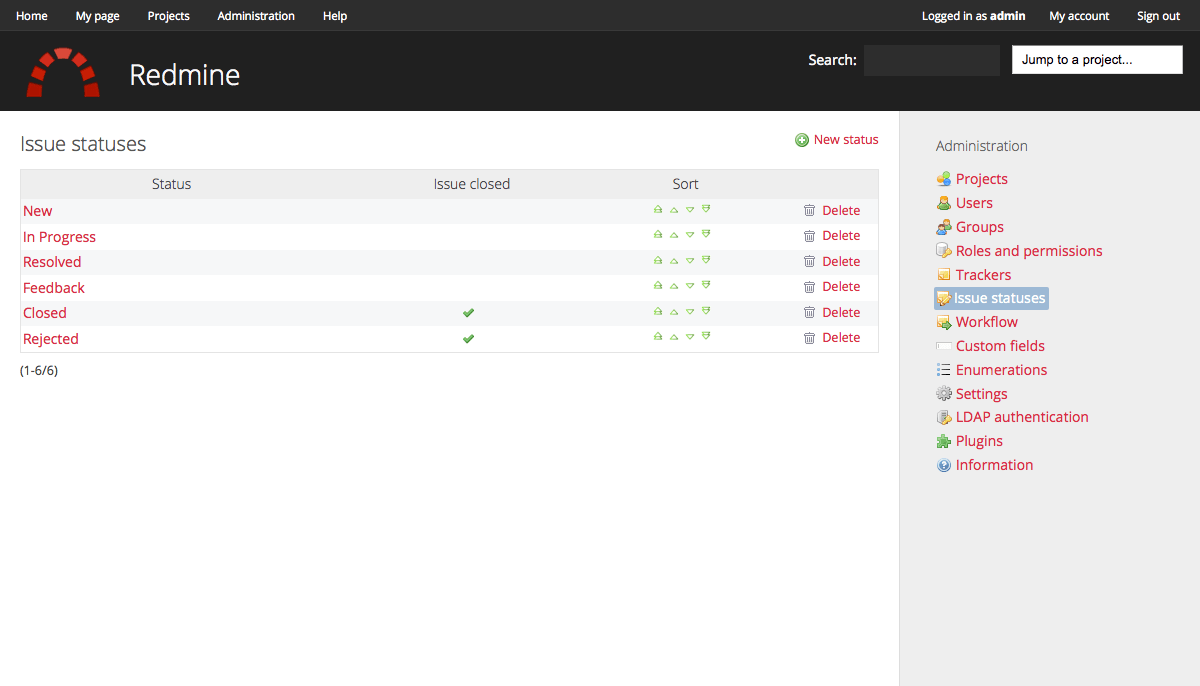Open Projects in Administration sidebar
Screen dimensions: 1200x686
coord(972,179)
